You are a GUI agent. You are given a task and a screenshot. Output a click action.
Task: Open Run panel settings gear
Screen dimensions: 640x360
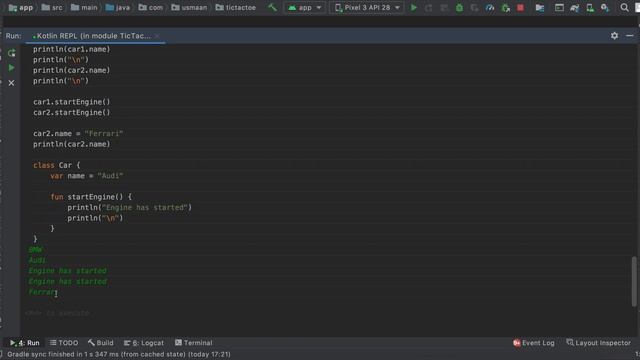coord(614,36)
